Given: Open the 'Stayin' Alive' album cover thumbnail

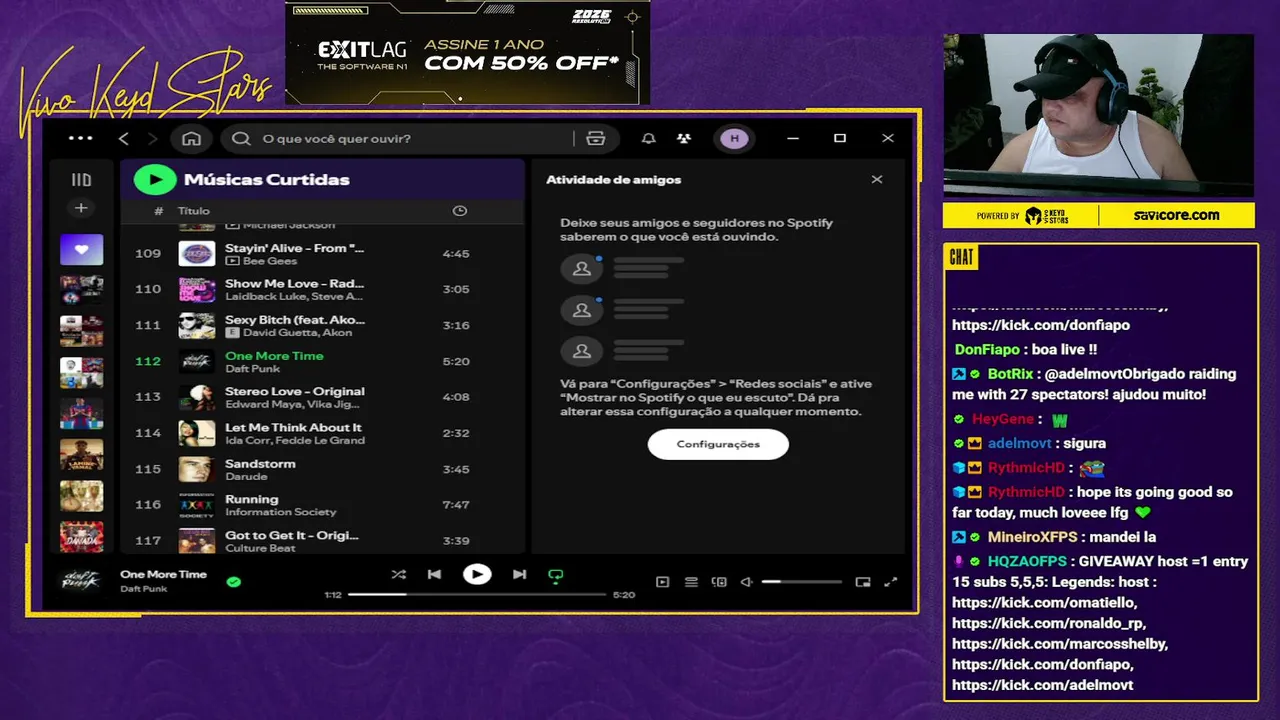Looking at the screenshot, I should (197, 254).
